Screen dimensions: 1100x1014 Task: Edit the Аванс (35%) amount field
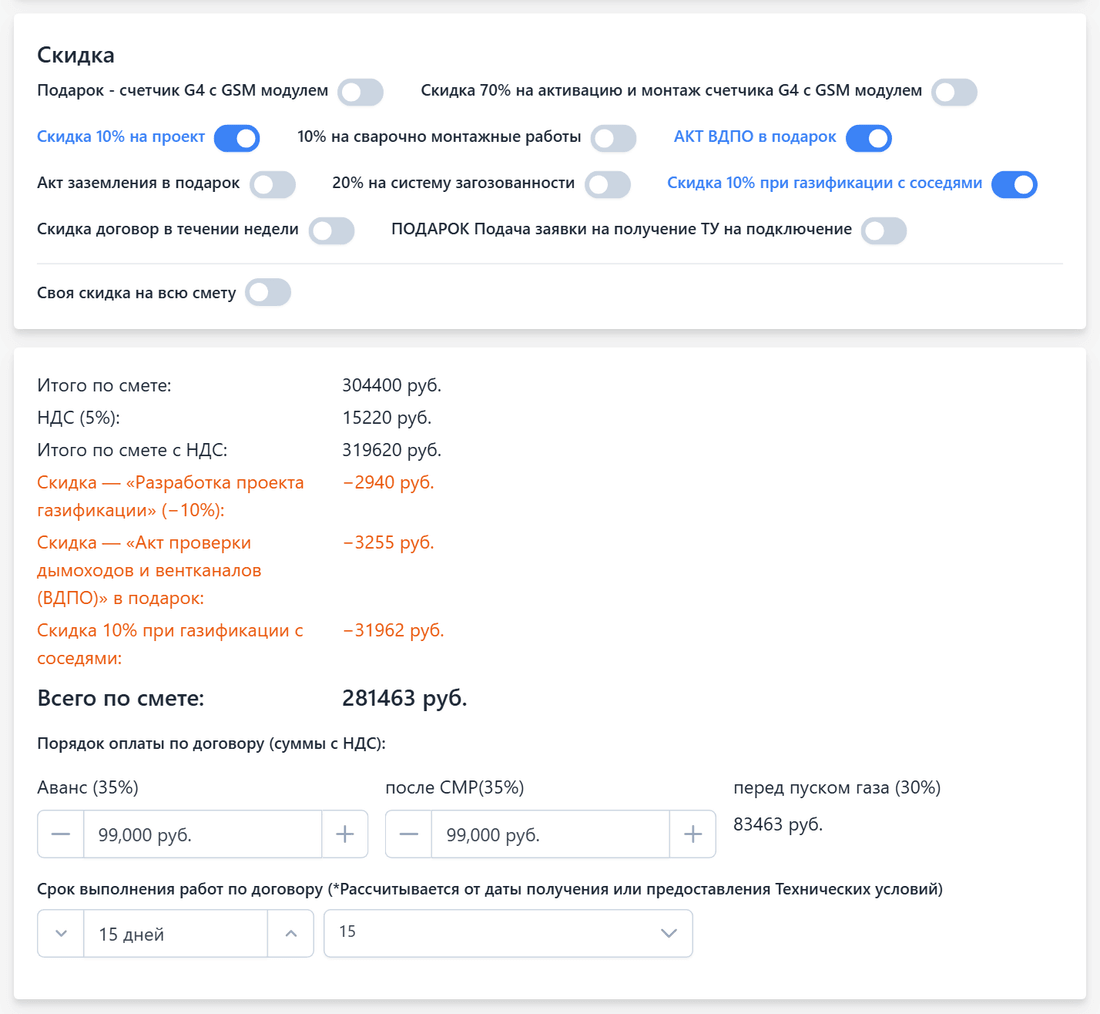coord(203,834)
